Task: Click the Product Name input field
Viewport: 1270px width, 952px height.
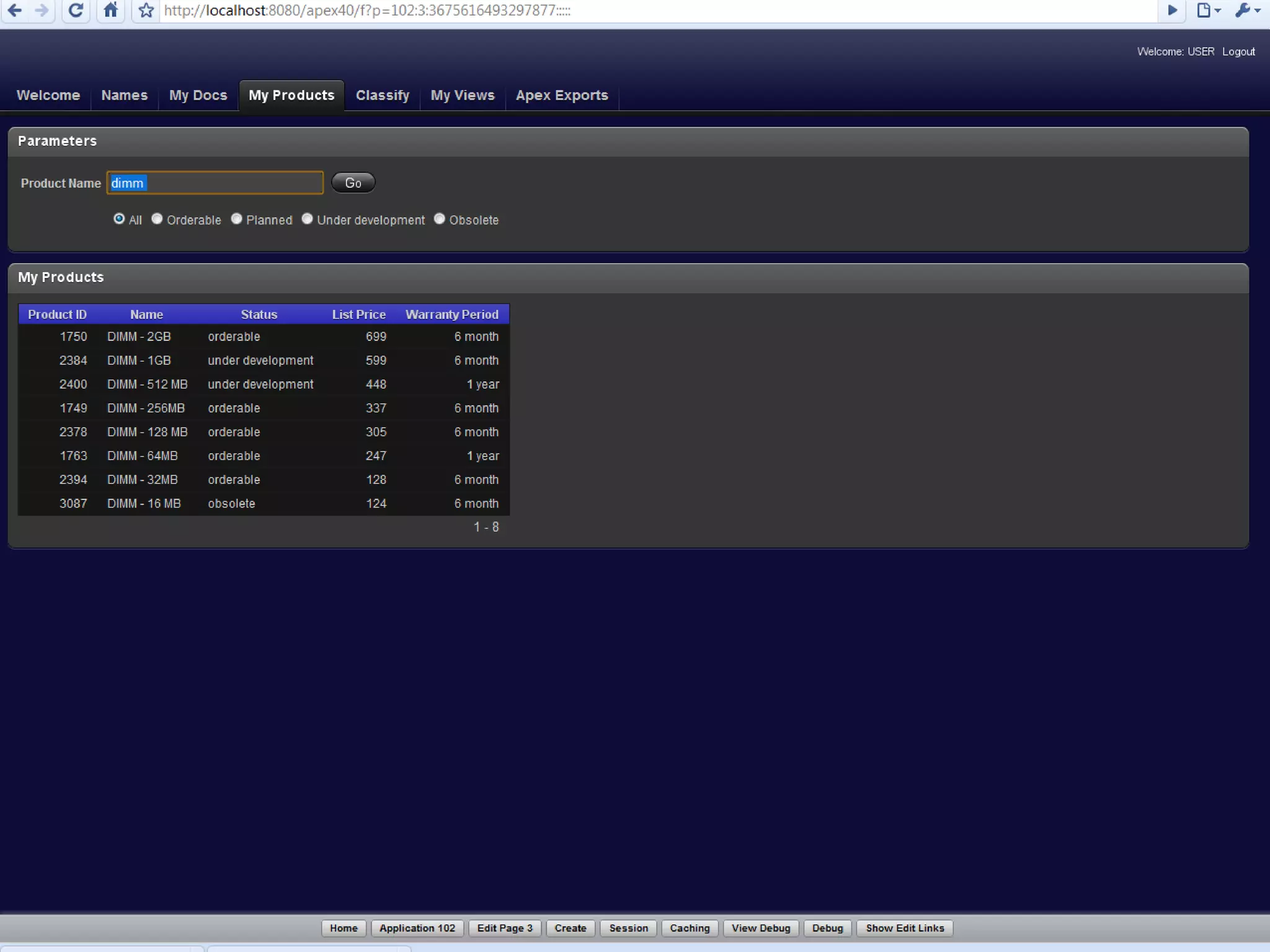Action: pyautogui.click(x=215, y=183)
